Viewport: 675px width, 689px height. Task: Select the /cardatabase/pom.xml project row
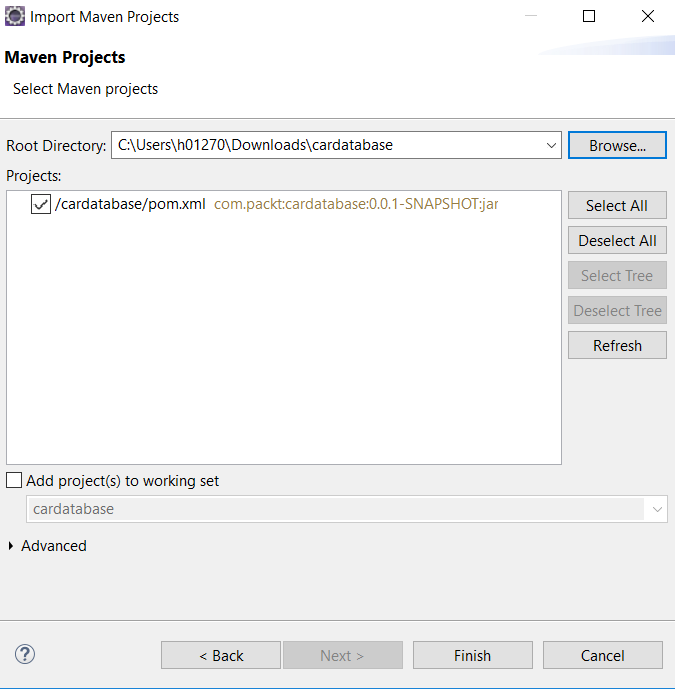283,204
